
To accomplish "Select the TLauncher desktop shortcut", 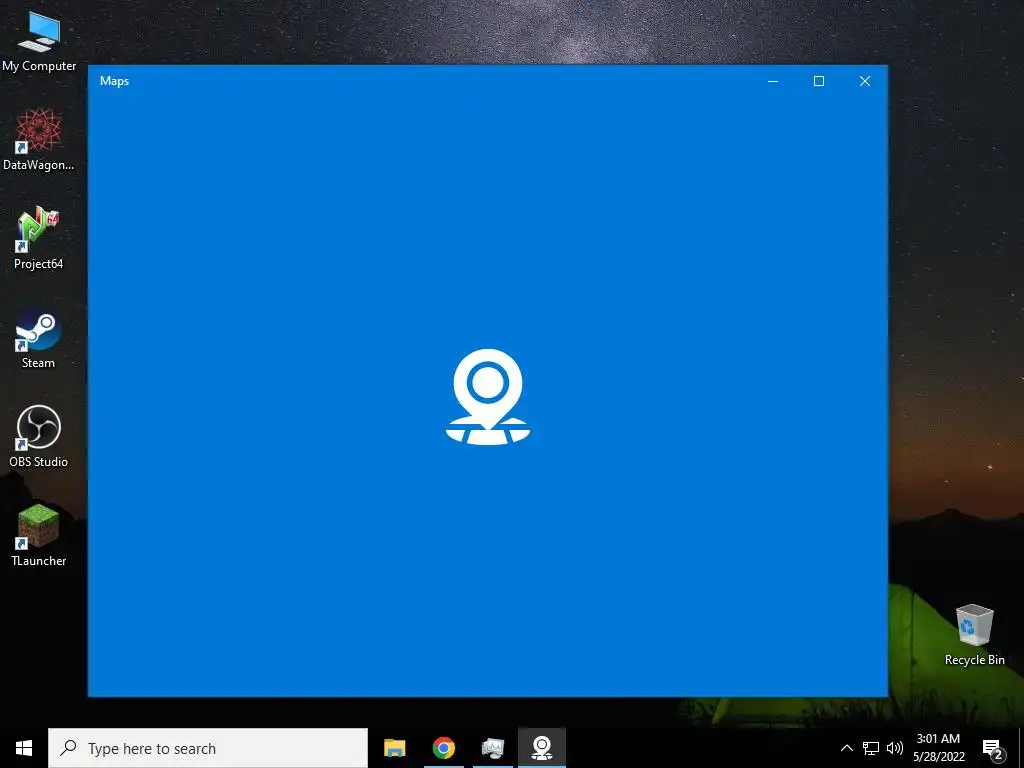I will (x=39, y=536).
